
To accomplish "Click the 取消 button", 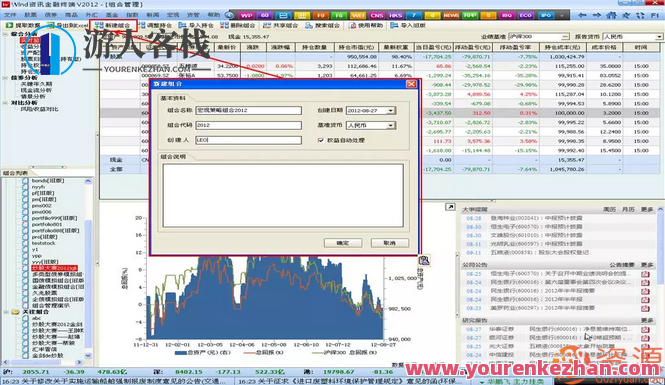I will pyautogui.click(x=389, y=243).
